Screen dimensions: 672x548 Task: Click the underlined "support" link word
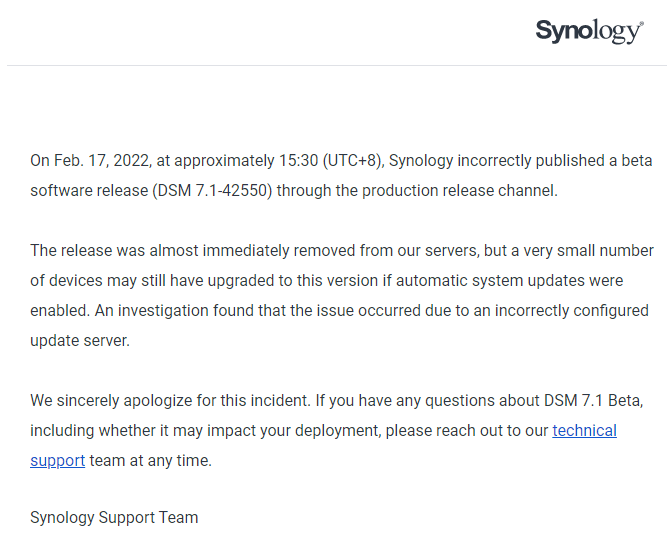(x=57, y=461)
